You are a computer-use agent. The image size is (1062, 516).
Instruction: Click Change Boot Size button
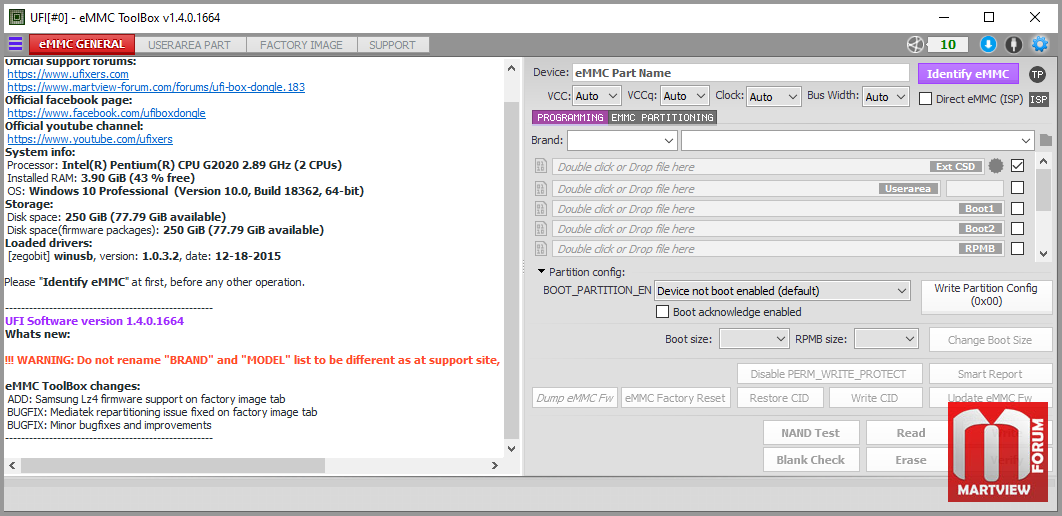coord(989,340)
